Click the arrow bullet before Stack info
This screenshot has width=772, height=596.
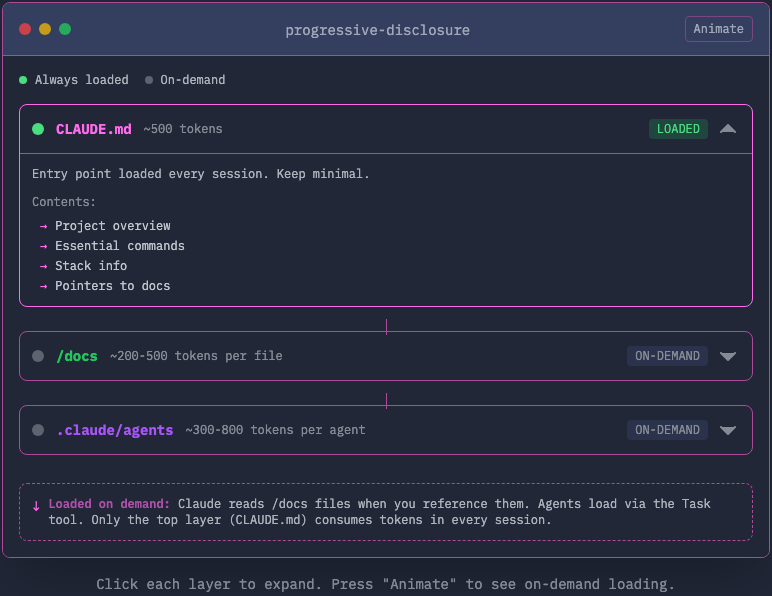pyautogui.click(x=43, y=266)
